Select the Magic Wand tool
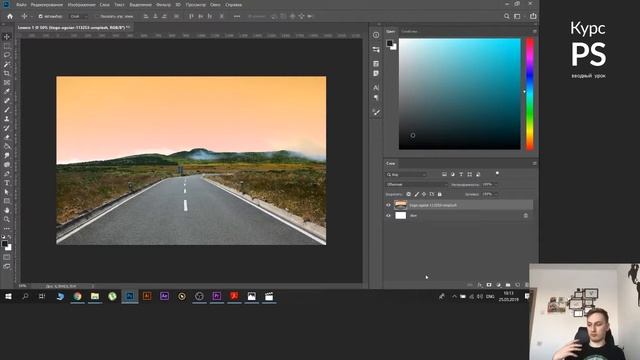 point(7,64)
